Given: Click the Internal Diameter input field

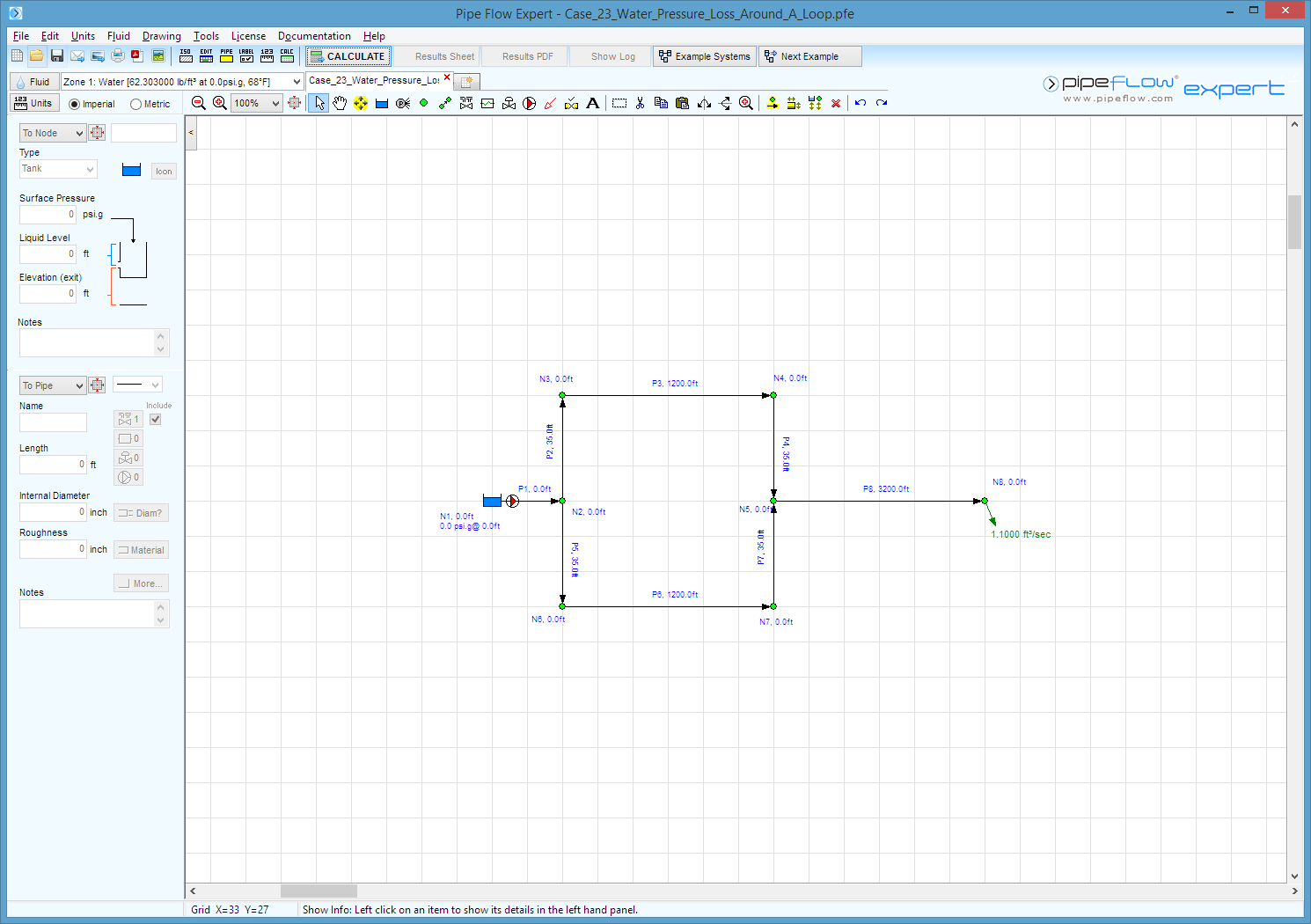Looking at the screenshot, I should [54, 512].
